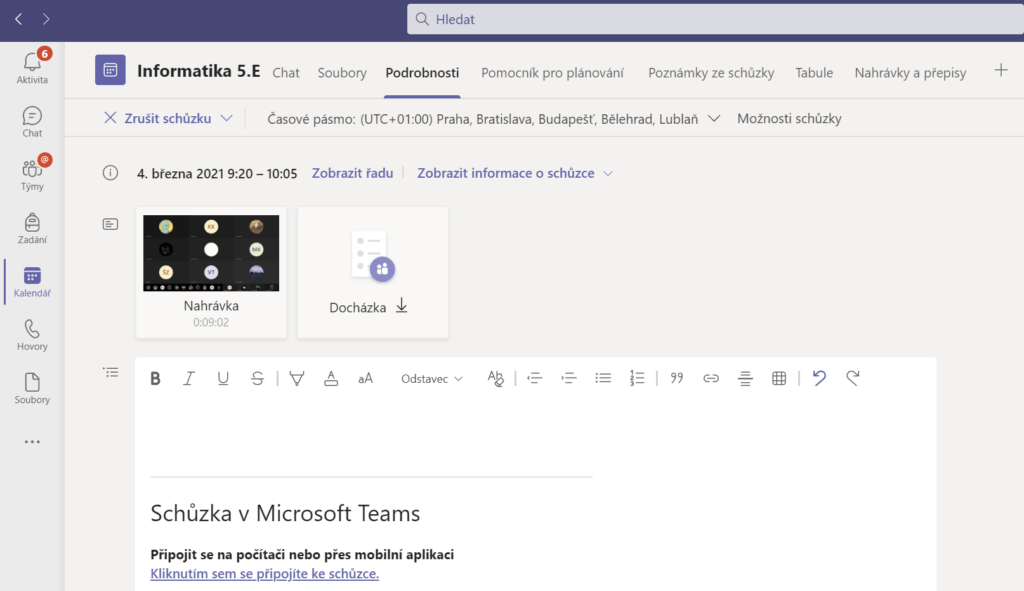Click the Hledat search field
The height and width of the screenshot is (591, 1024).
(x=715, y=19)
